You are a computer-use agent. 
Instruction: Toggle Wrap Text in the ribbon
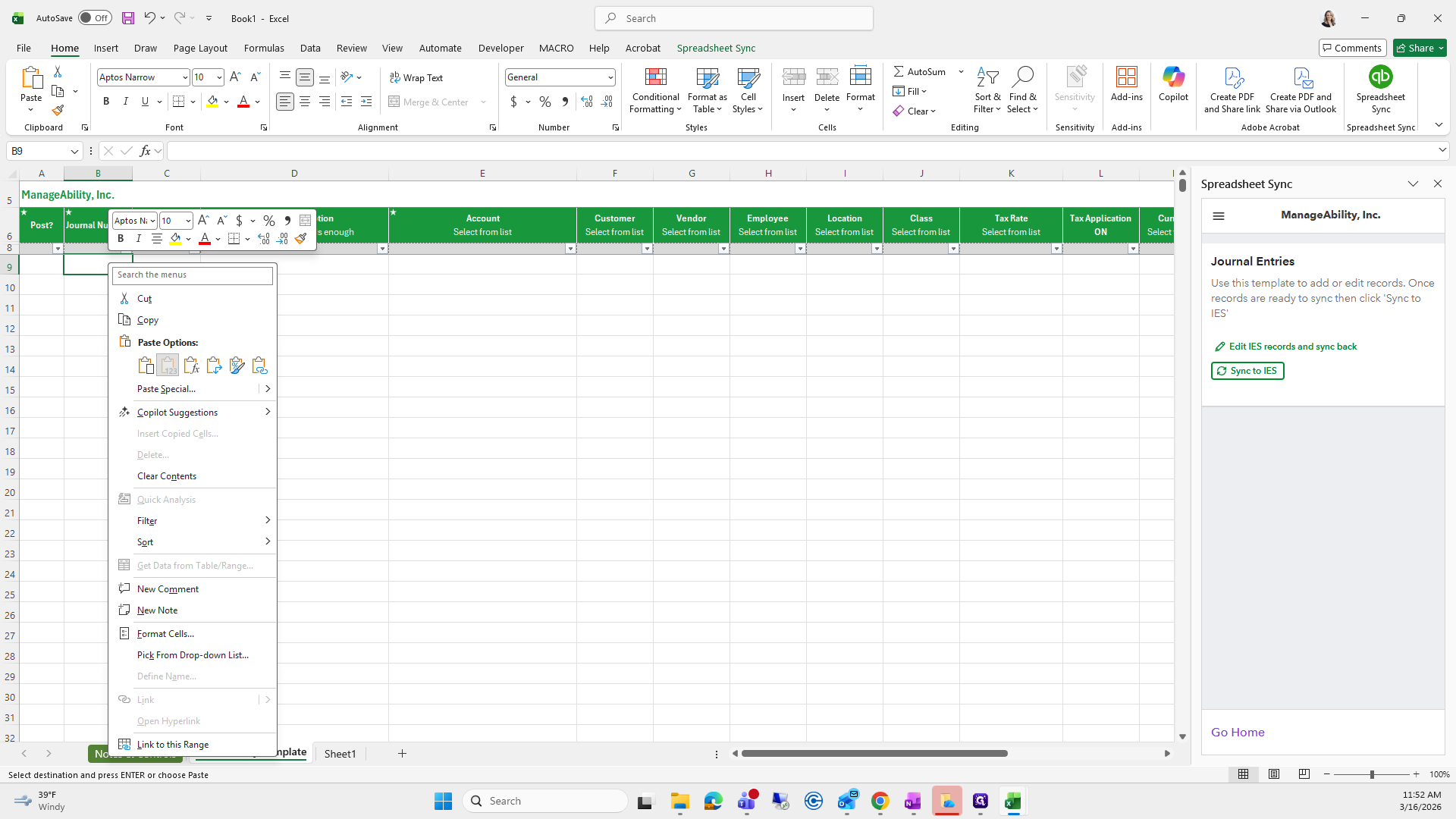click(416, 77)
